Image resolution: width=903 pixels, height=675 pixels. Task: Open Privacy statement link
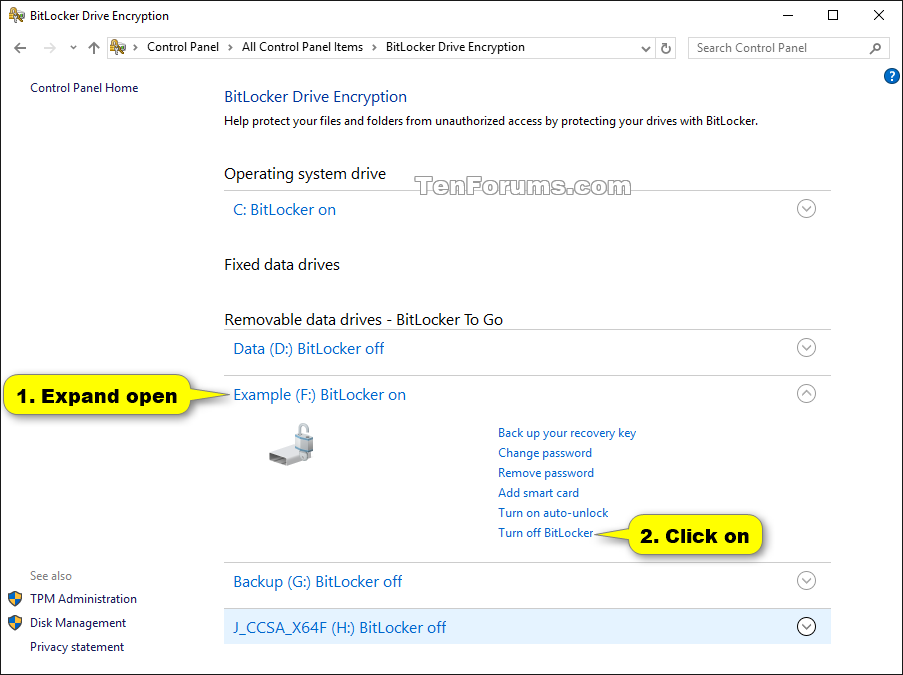[77, 647]
